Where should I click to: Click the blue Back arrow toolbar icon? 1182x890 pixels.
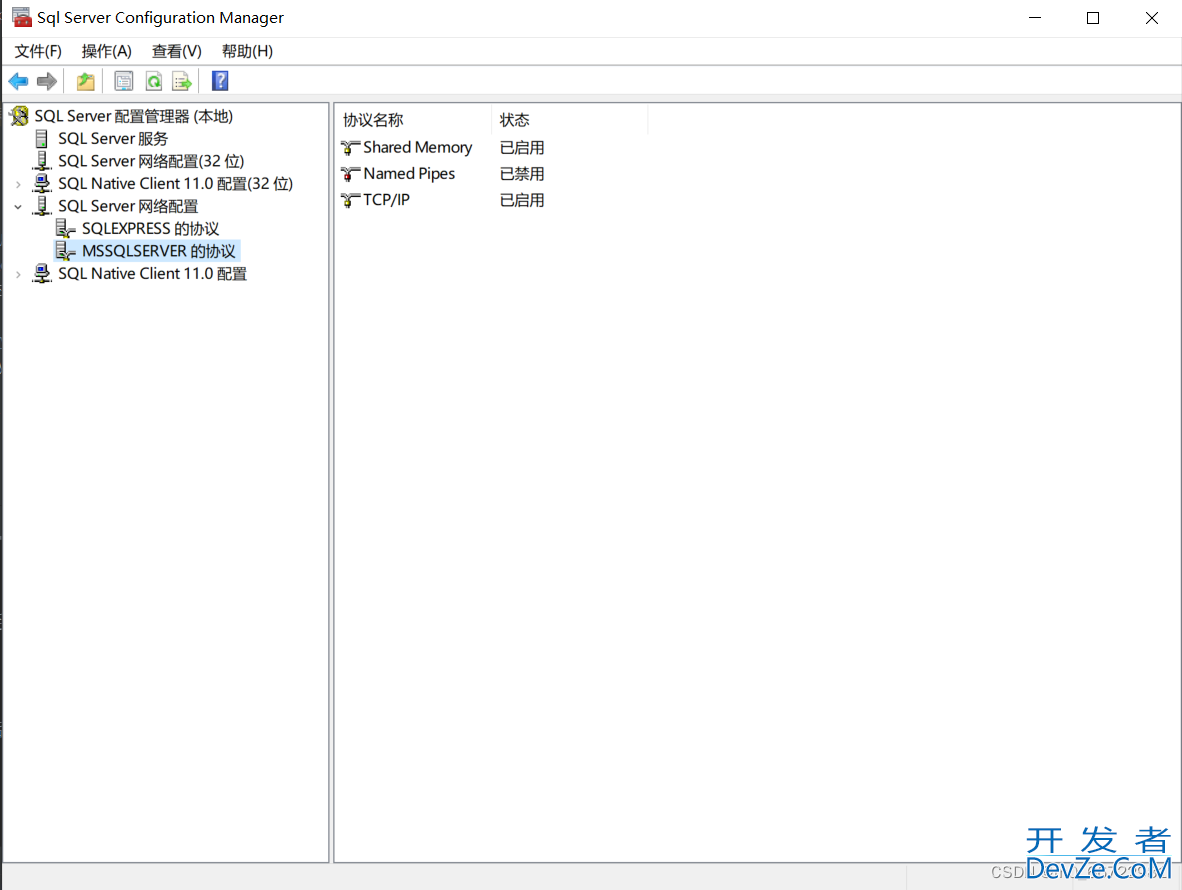(x=18, y=81)
